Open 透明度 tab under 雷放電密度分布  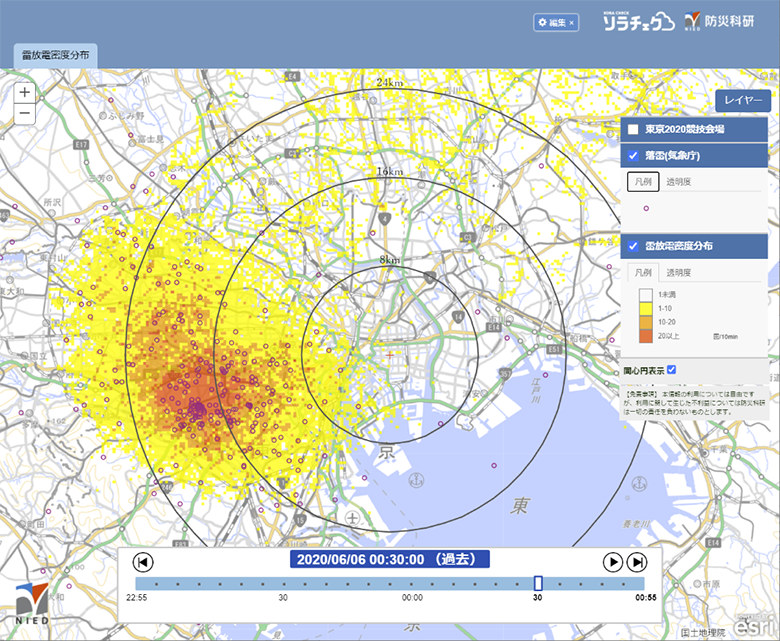pos(682,272)
